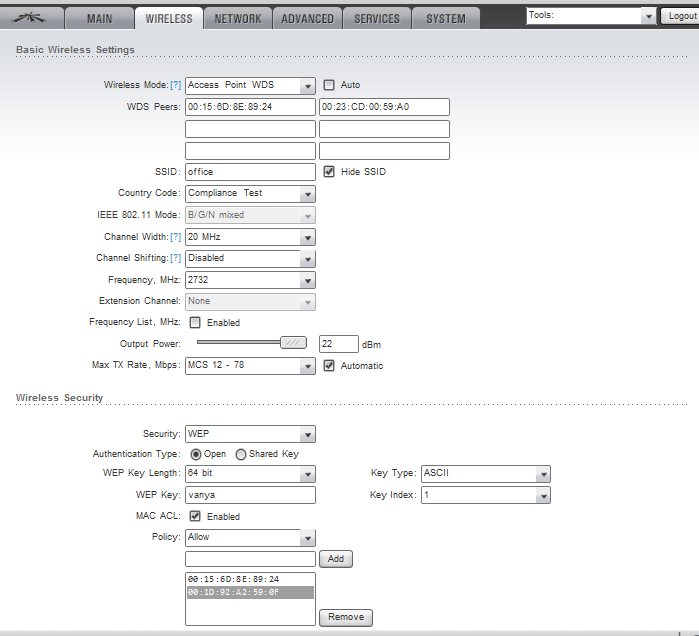
Task: Open Channel Shifting help [?] link
Action: [176, 258]
